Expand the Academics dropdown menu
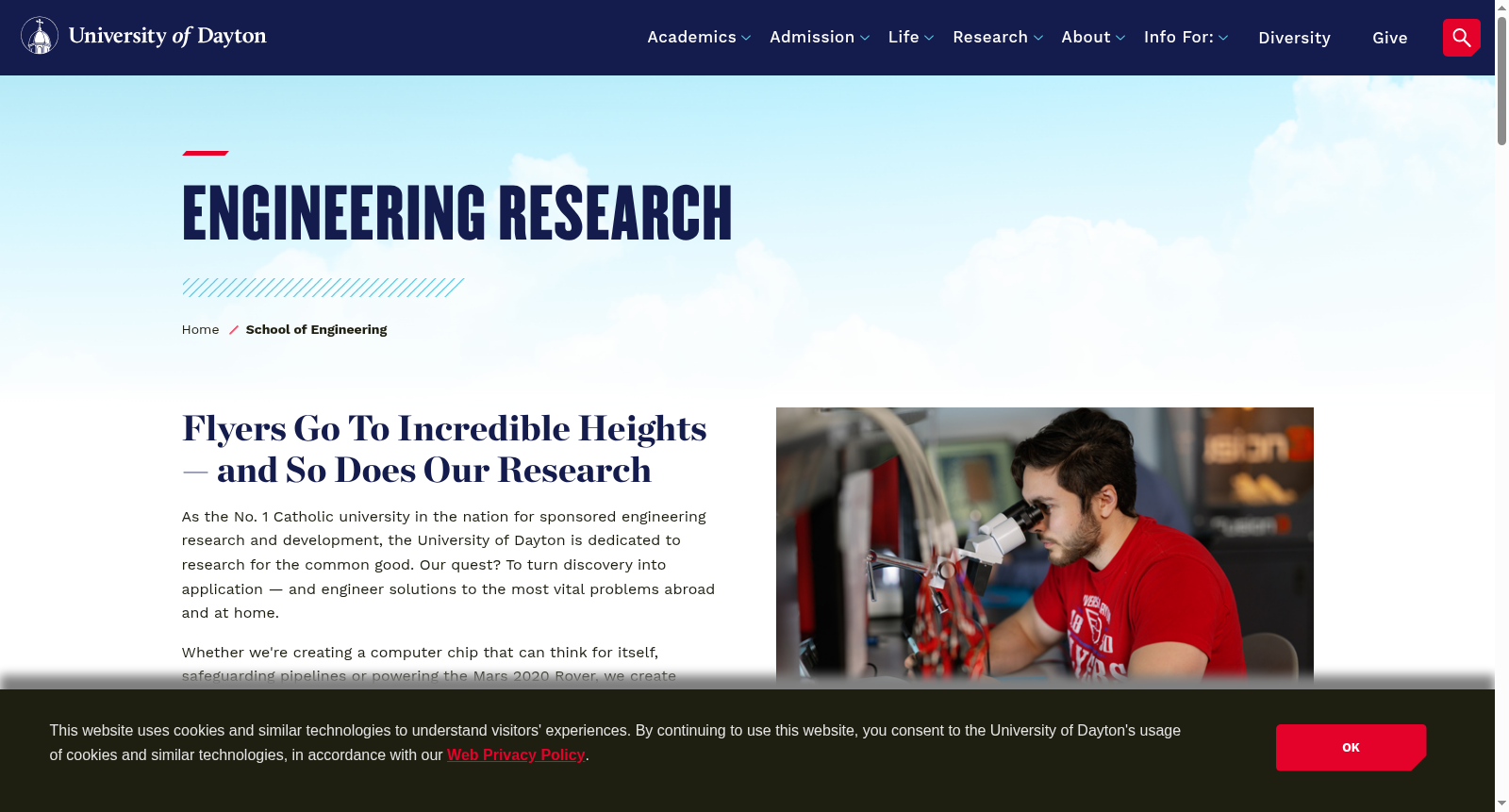The height and width of the screenshot is (812, 1509). [699, 38]
